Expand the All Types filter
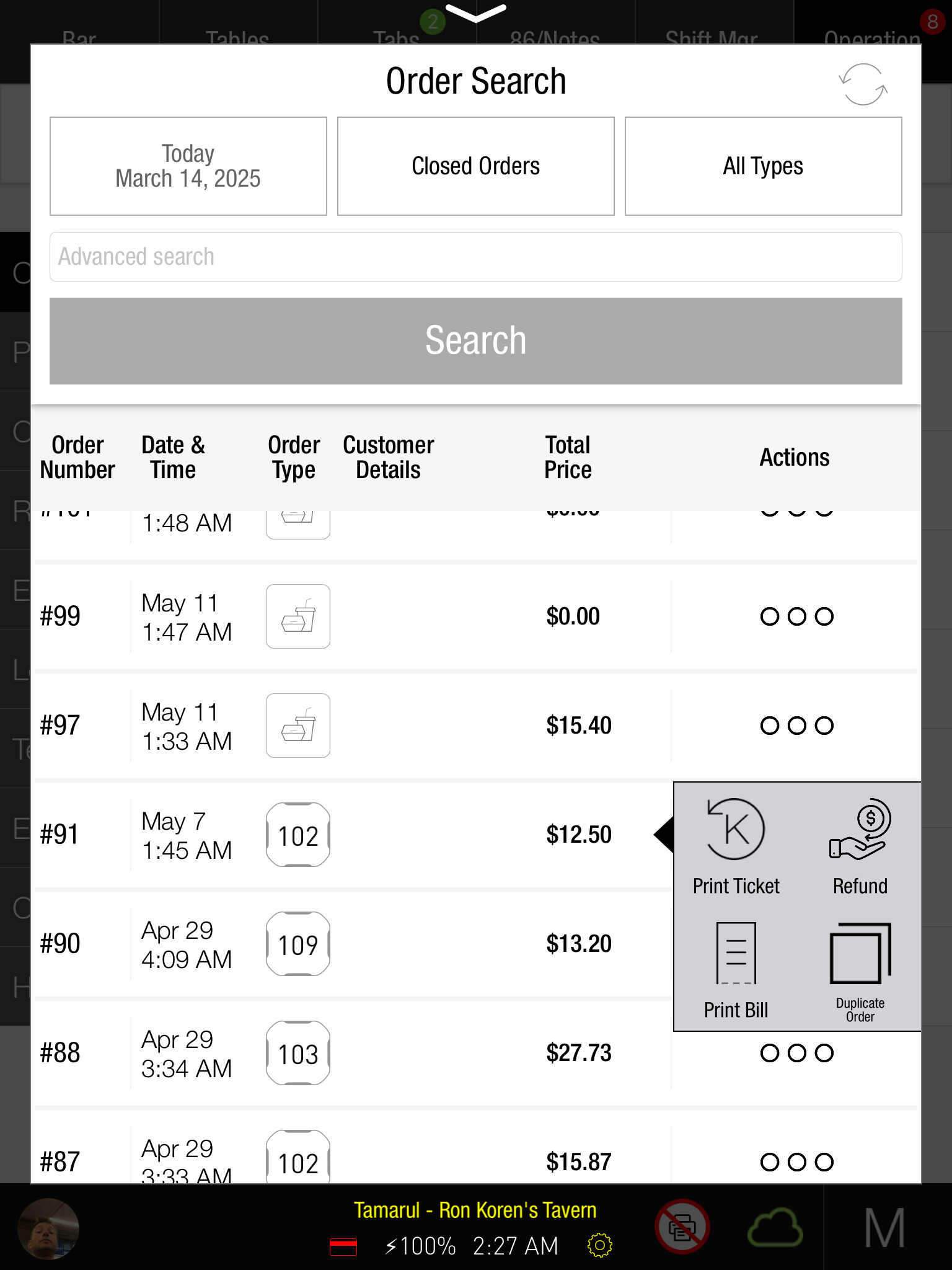 click(763, 166)
